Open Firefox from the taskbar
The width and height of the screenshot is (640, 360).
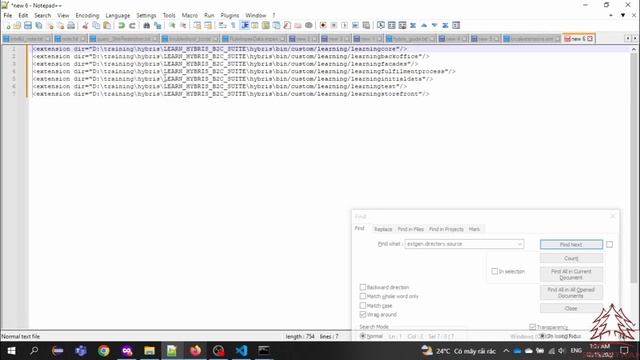click(196, 351)
